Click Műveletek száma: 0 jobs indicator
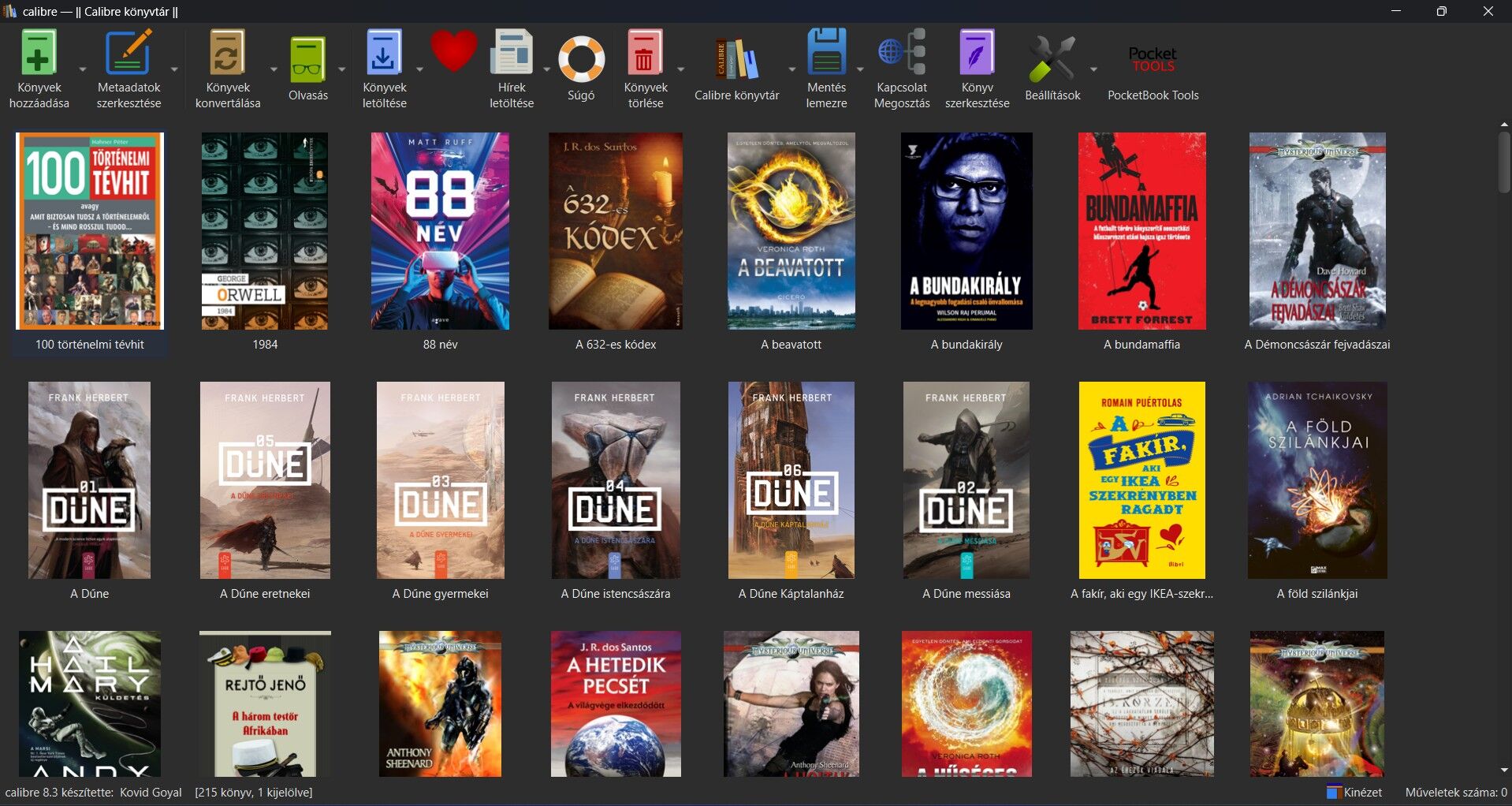 [x=1456, y=793]
